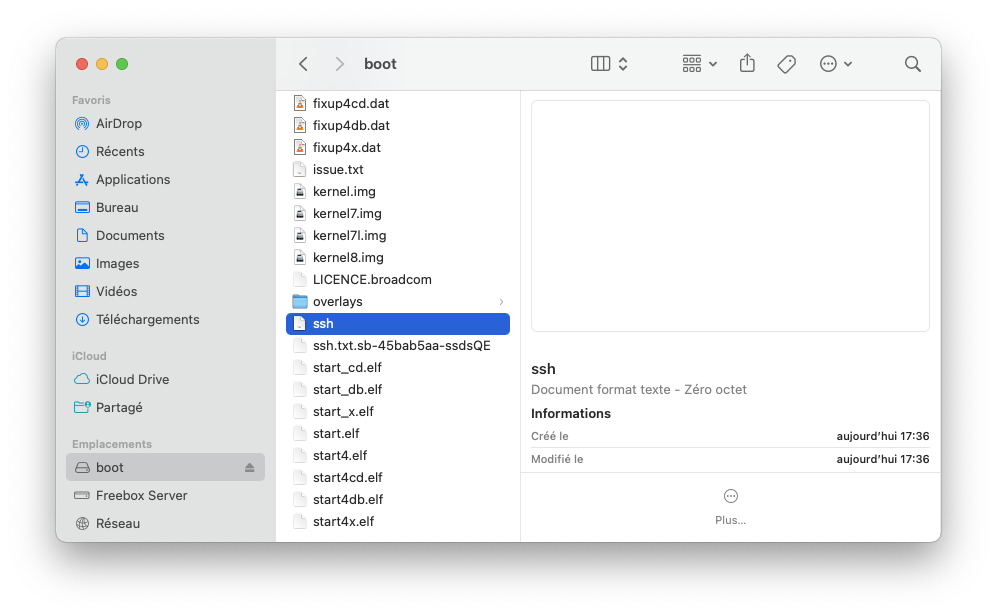Go back with the left chevron button
Viewport: 997px width, 616px height.
pos(303,64)
